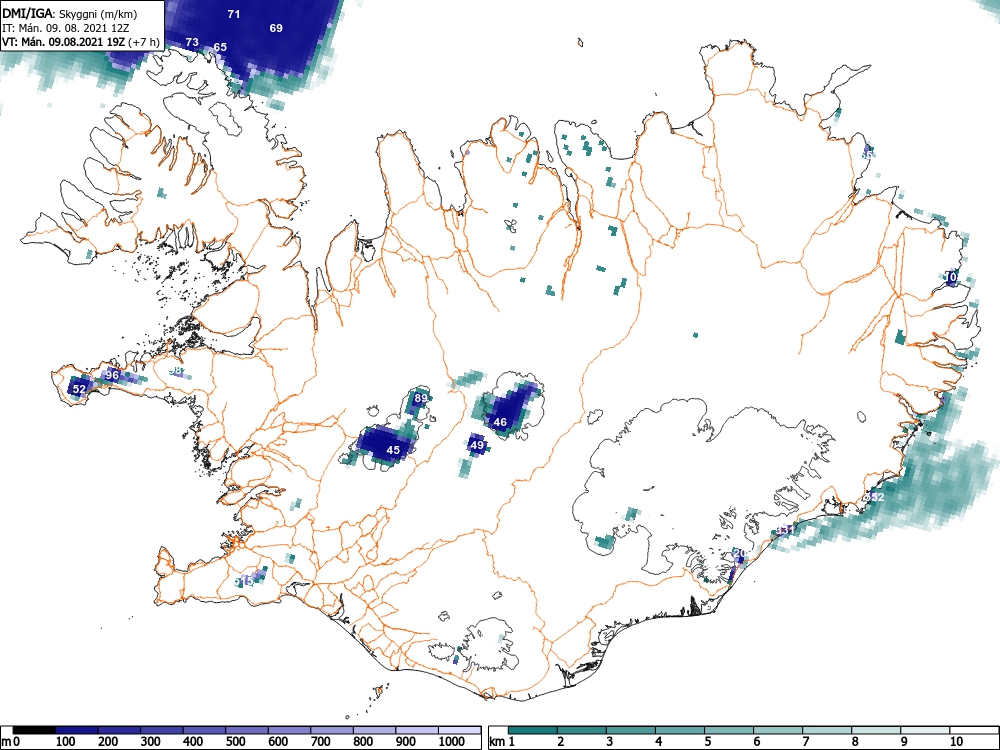Pick the 200 m legend swatch
The image size is (1000, 750).
pos(119,730)
